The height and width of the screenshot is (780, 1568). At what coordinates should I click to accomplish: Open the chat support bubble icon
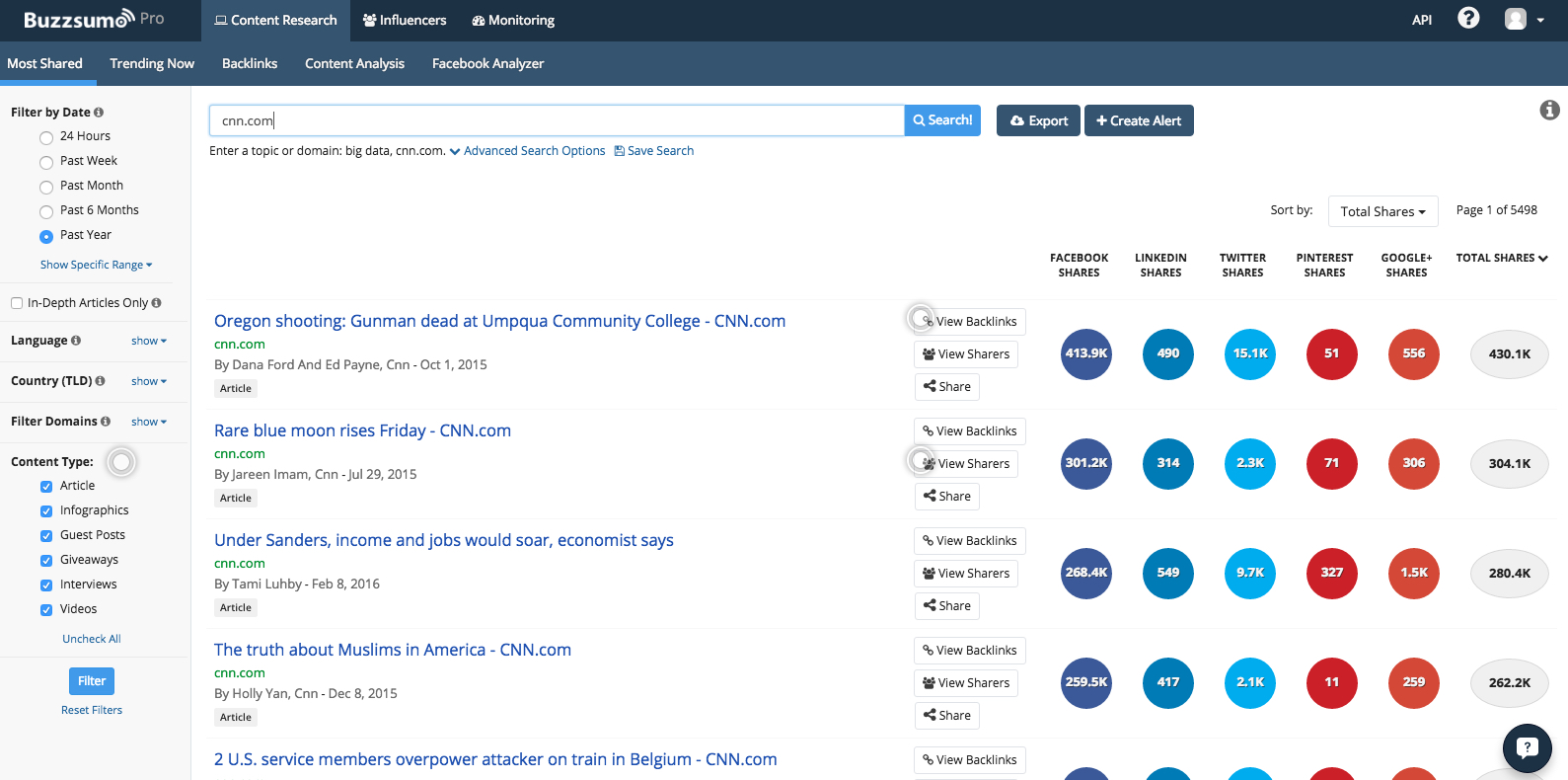[1527, 747]
